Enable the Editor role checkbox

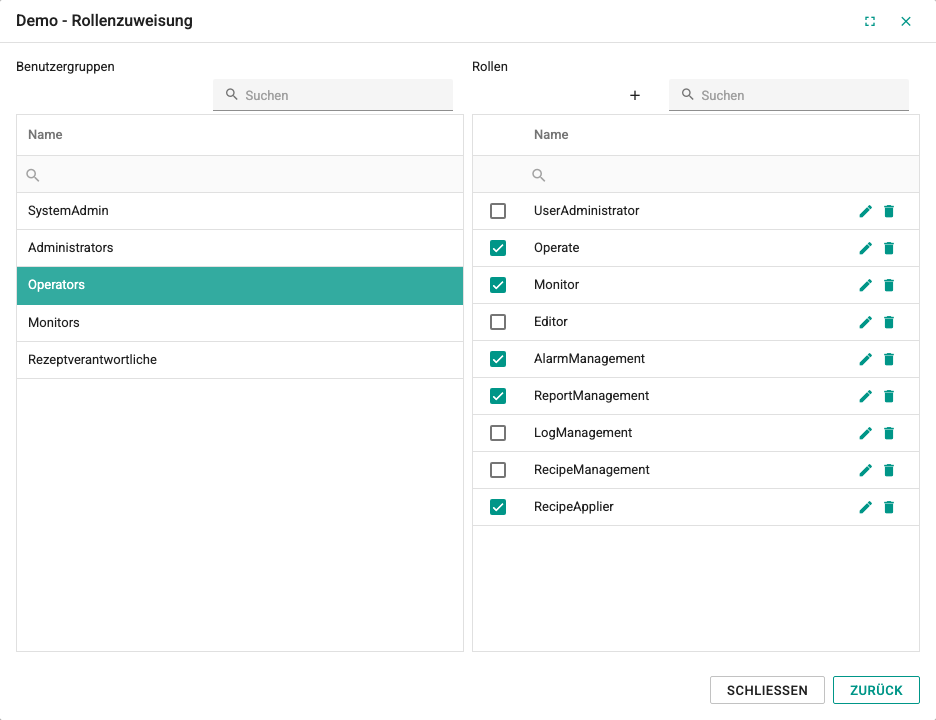pos(498,322)
